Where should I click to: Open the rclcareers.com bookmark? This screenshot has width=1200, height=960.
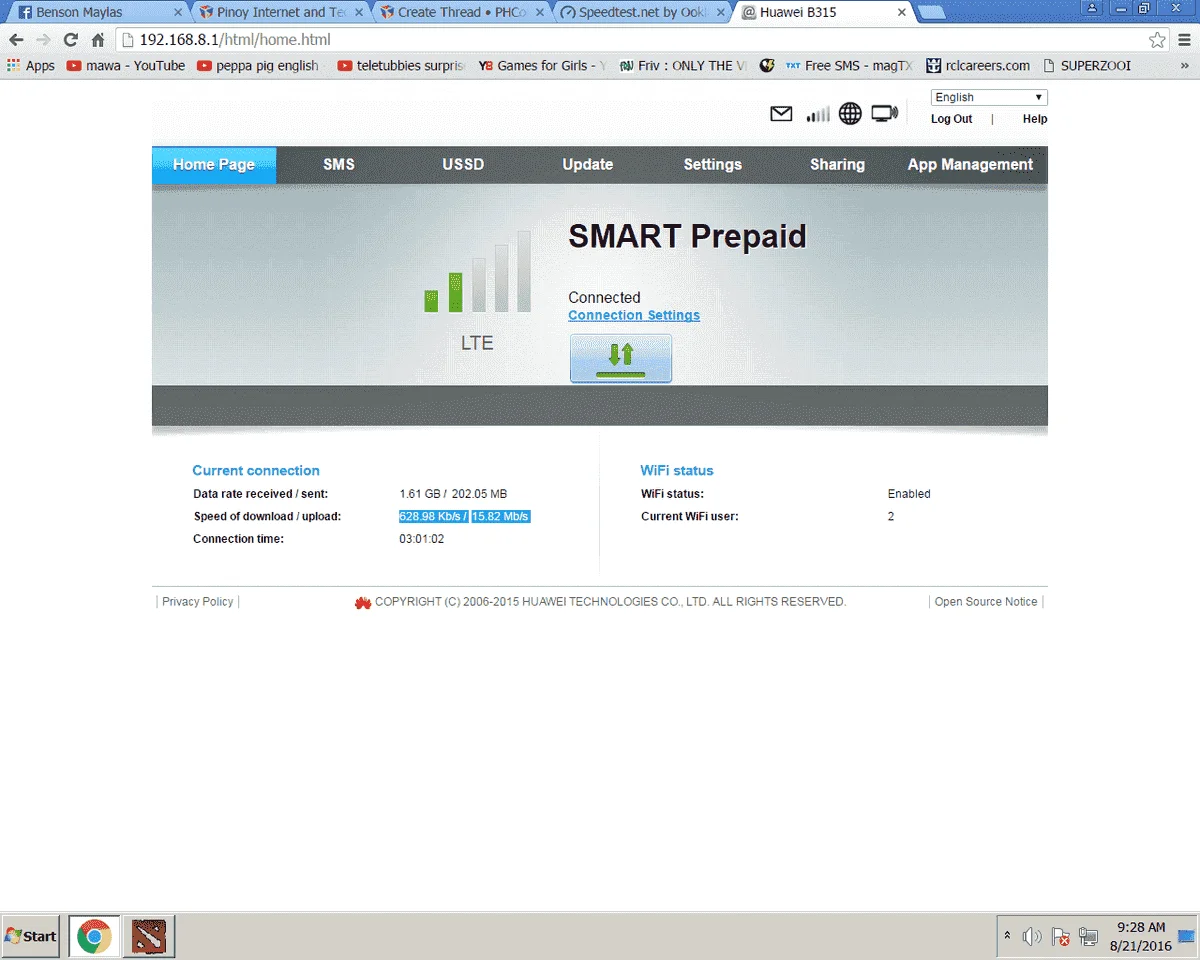click(x=978, y=65)
